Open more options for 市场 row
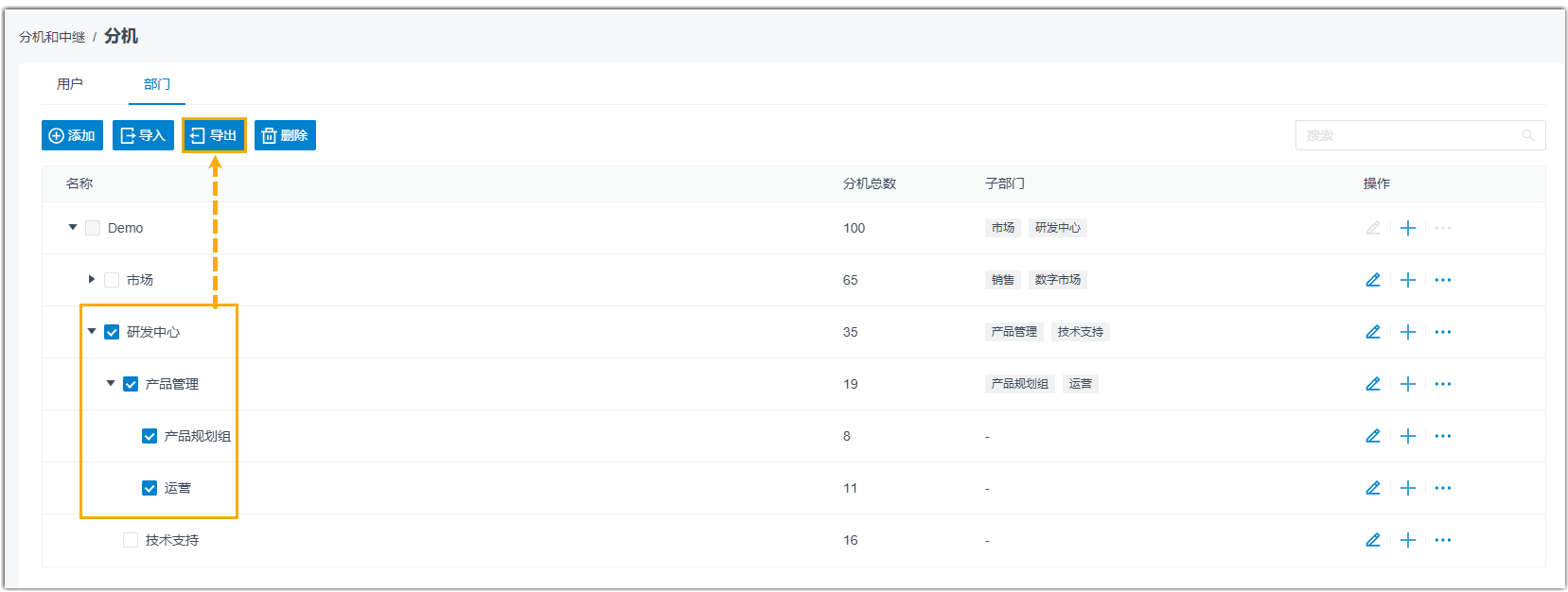This screenshot has width=1568, height=592. coord(1443,280)
